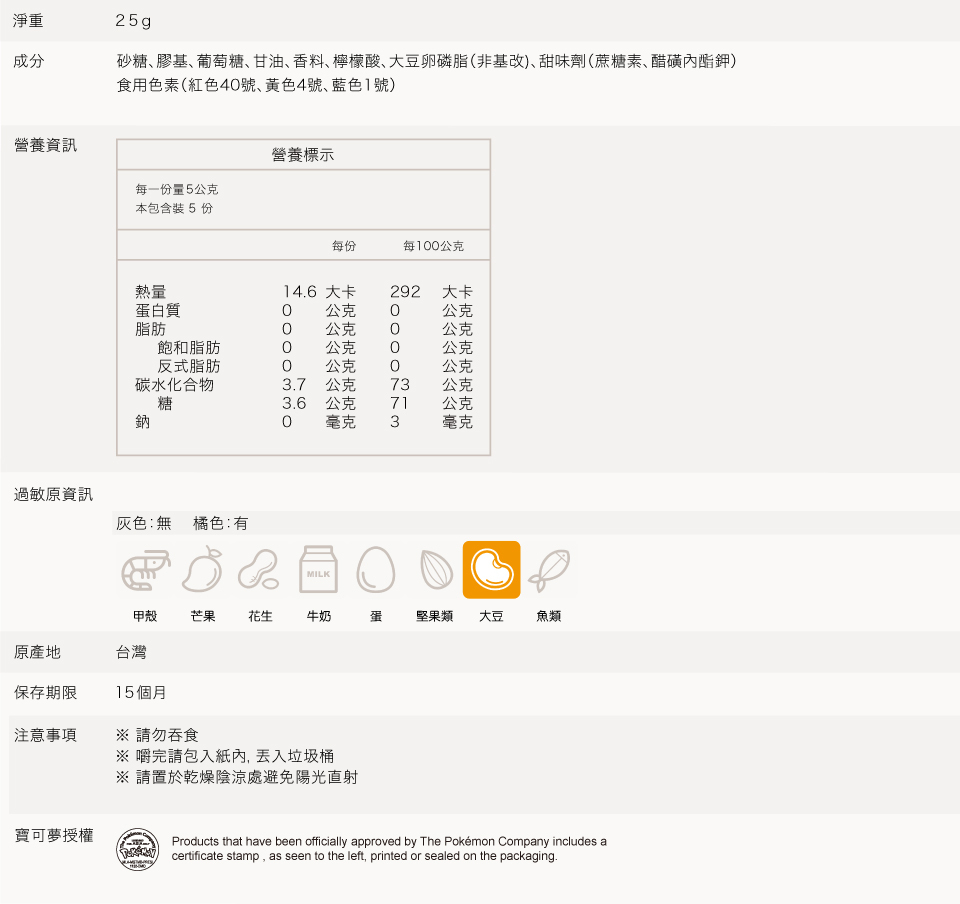This screenshot has height=904, width=960.
Task: Select the 蛋 label under egg icon
Action: 376,616
